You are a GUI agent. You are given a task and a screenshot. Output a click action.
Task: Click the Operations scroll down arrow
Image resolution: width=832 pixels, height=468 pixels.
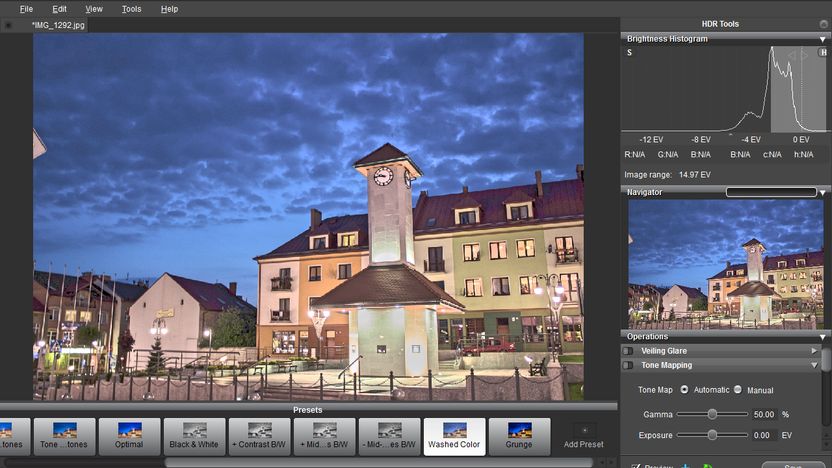pyautogui.click(x=827, y=446)
